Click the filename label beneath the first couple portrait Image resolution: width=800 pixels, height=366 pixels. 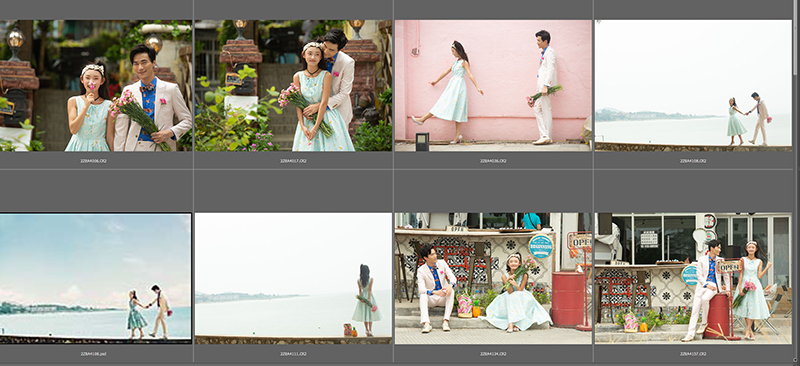pos(93,161)
